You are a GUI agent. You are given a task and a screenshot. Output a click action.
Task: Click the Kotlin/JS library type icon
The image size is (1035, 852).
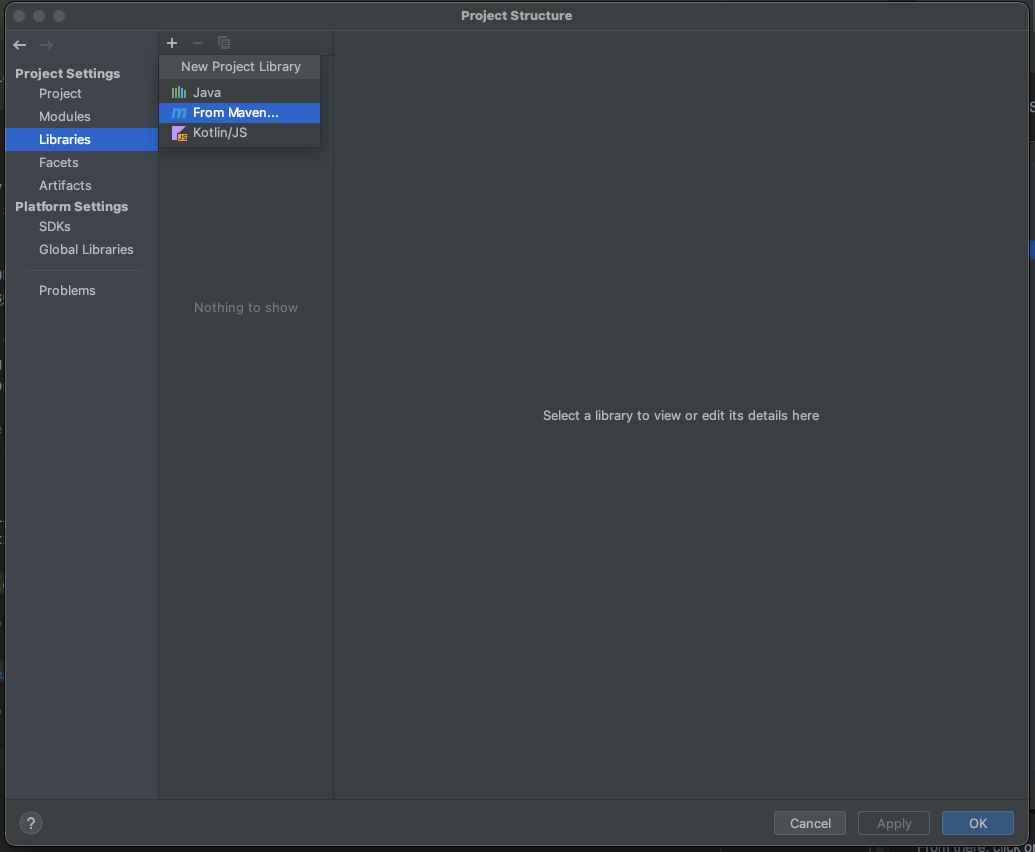coord(178,133)
